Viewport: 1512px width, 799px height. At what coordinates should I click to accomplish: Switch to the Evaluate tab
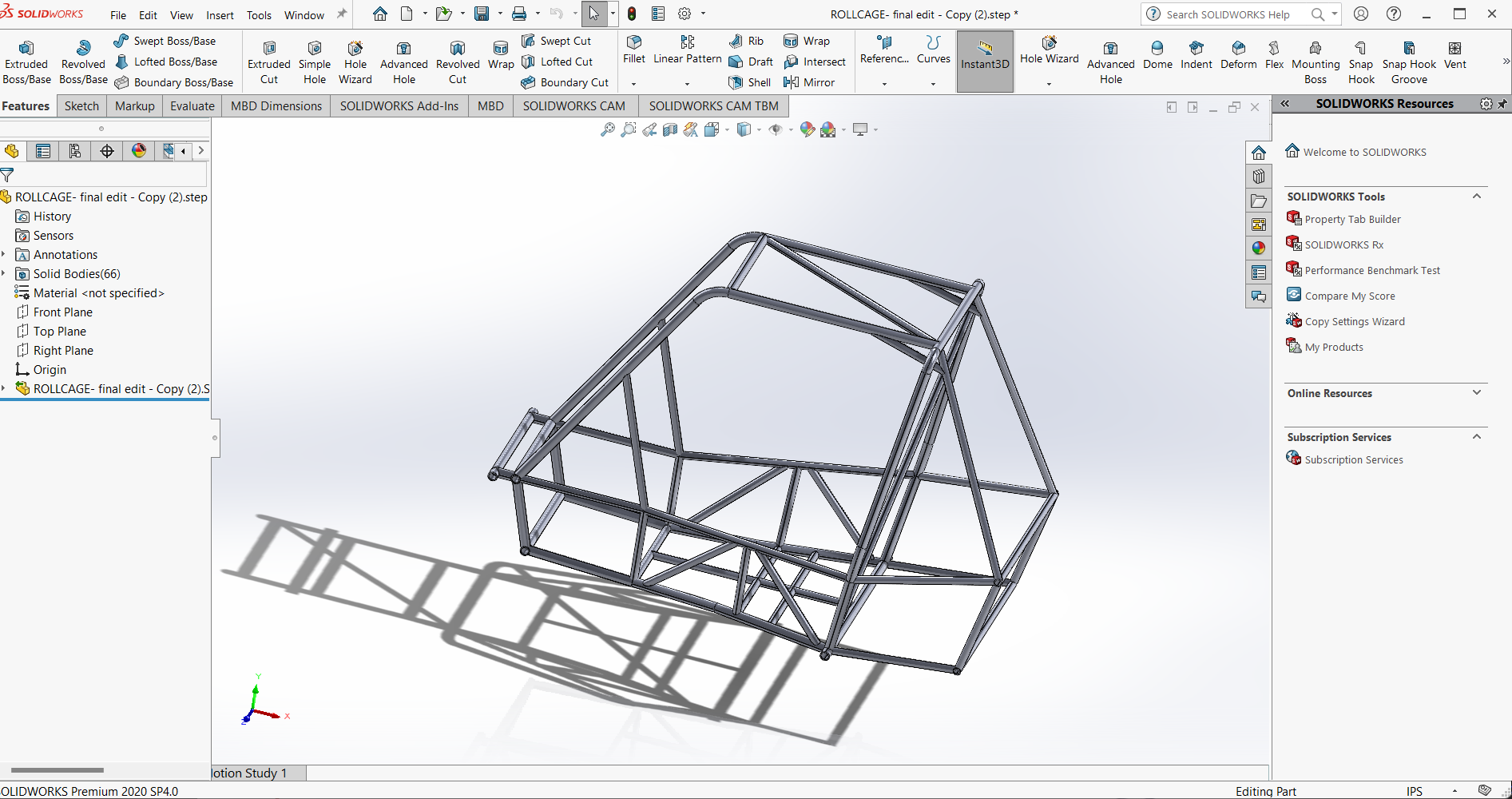click(x=192, y=106)
